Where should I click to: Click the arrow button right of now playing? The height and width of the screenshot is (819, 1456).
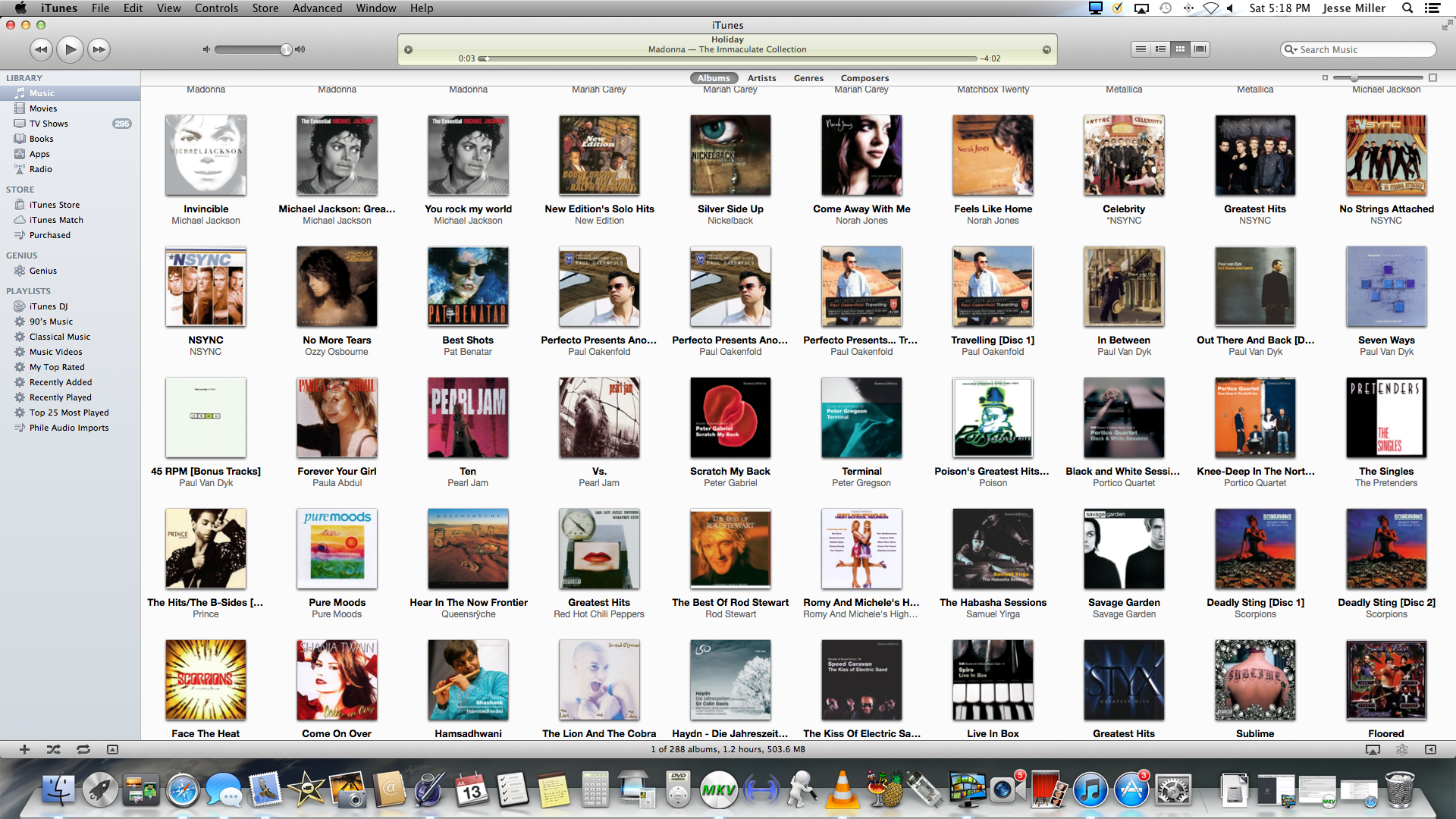[x=1046, y=50]
